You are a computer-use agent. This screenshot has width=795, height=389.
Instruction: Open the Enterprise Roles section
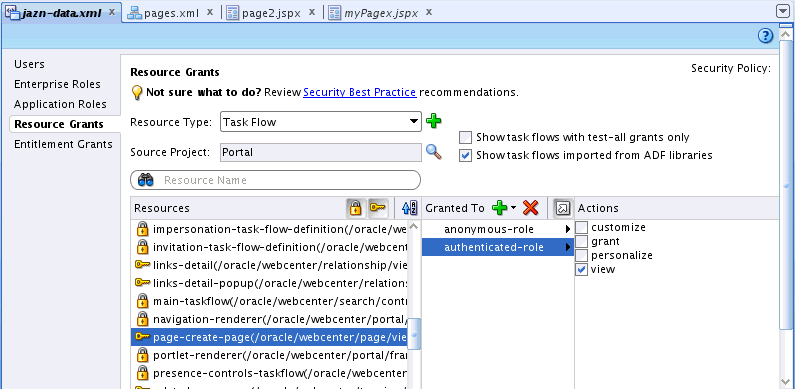(57, 84)
